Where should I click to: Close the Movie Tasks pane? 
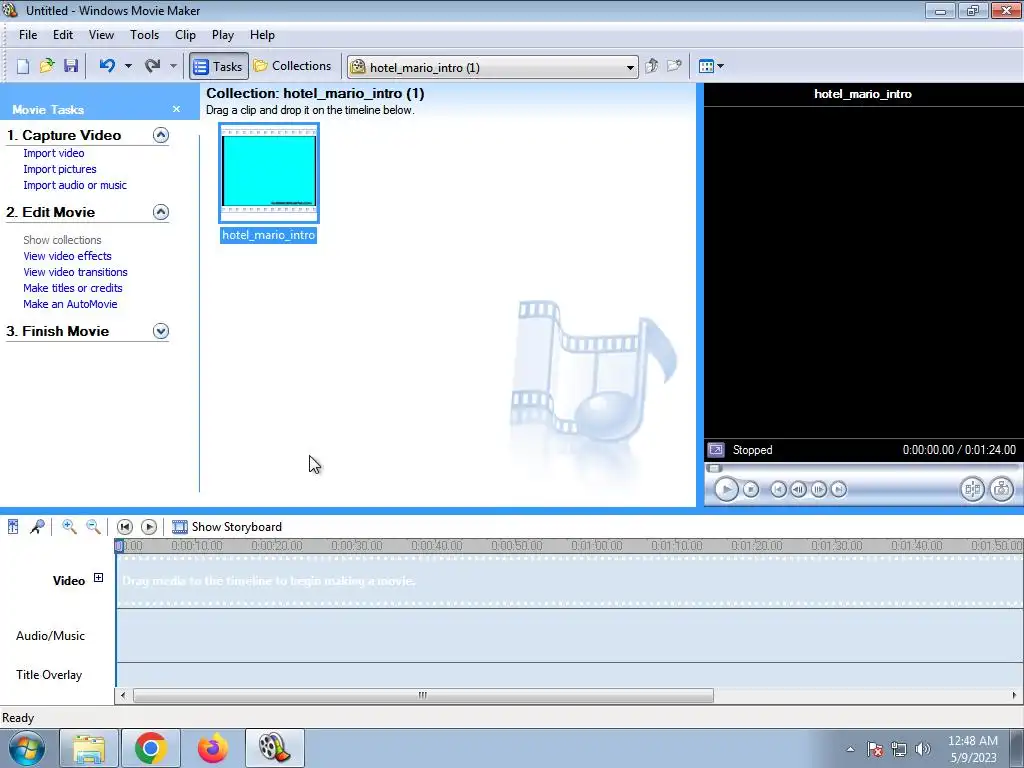(176, 109)
